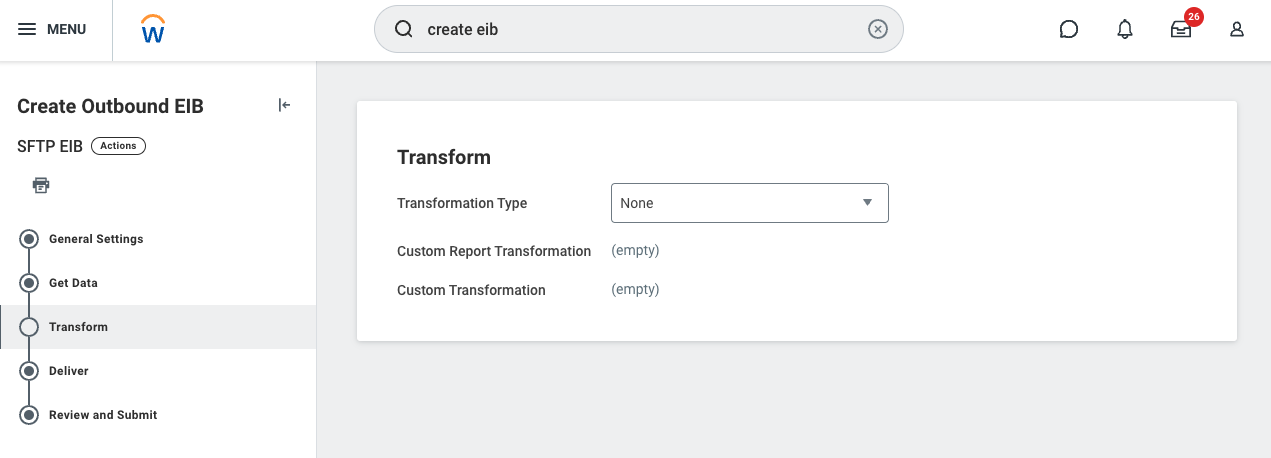Screen dimensions: 1271x458
Task: Select the Transform step
Action: click(78, 327)
